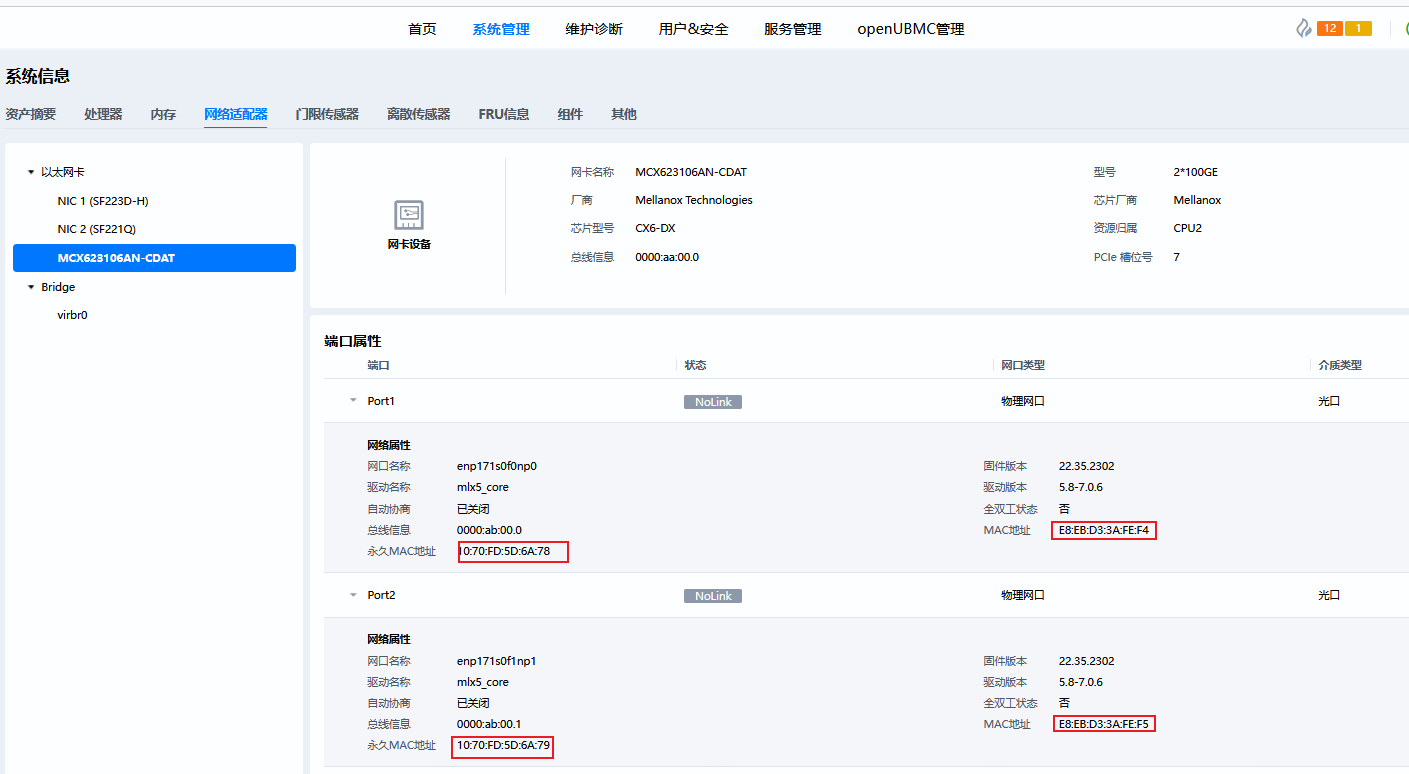Switch to the FRU信息 tab

[x=504, y=114]
